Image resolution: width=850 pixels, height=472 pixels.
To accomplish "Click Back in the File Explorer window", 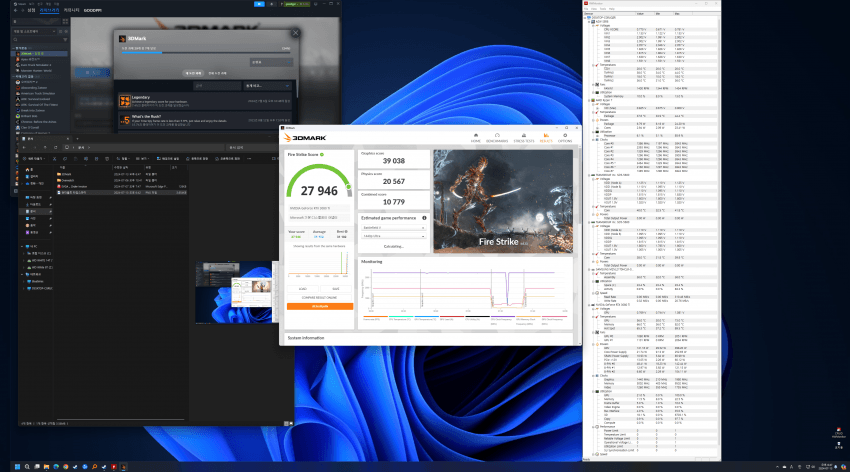I will pyautogui.click(x=24, y=147).
